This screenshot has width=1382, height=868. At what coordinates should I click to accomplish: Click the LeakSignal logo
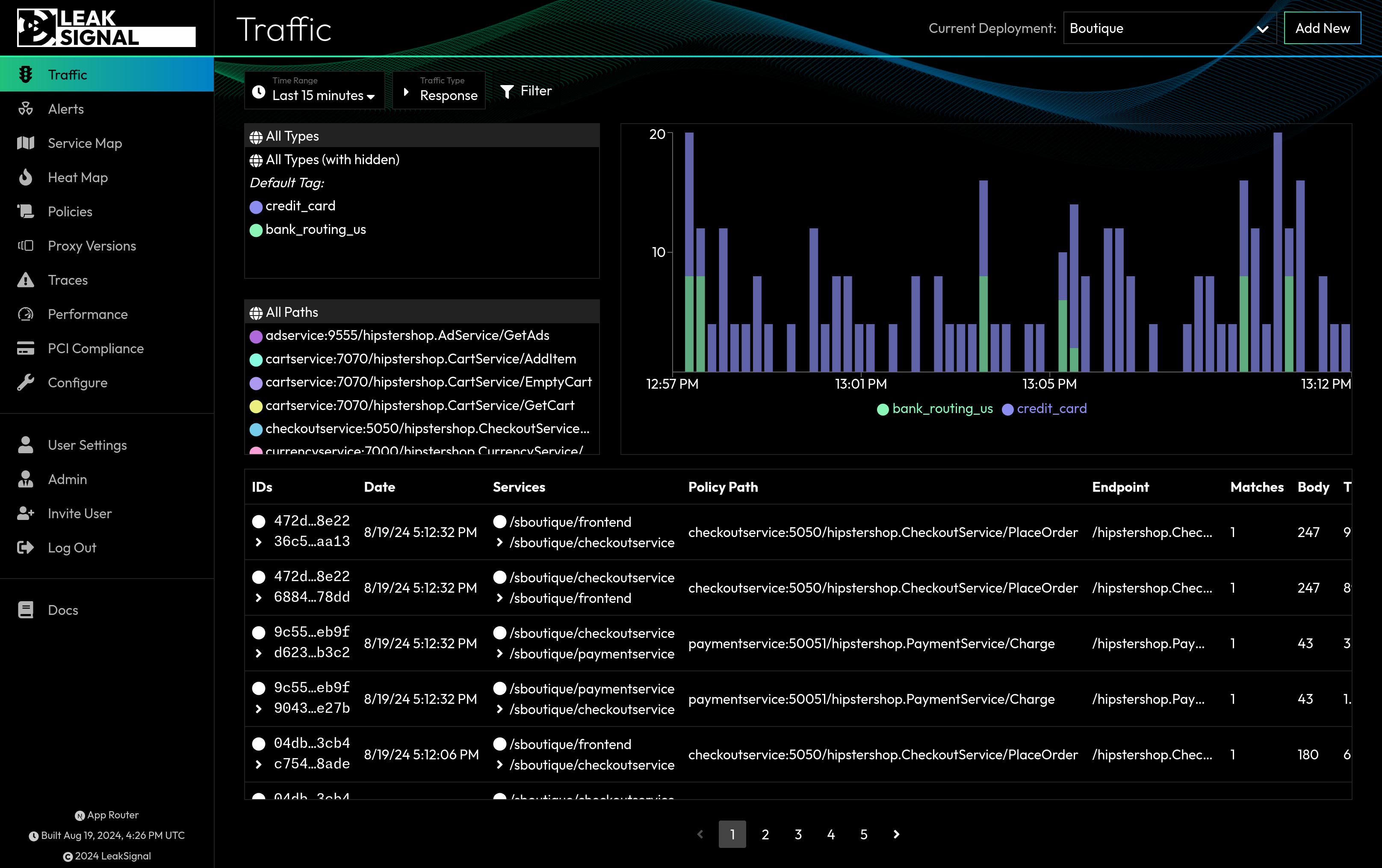(106, 27)
